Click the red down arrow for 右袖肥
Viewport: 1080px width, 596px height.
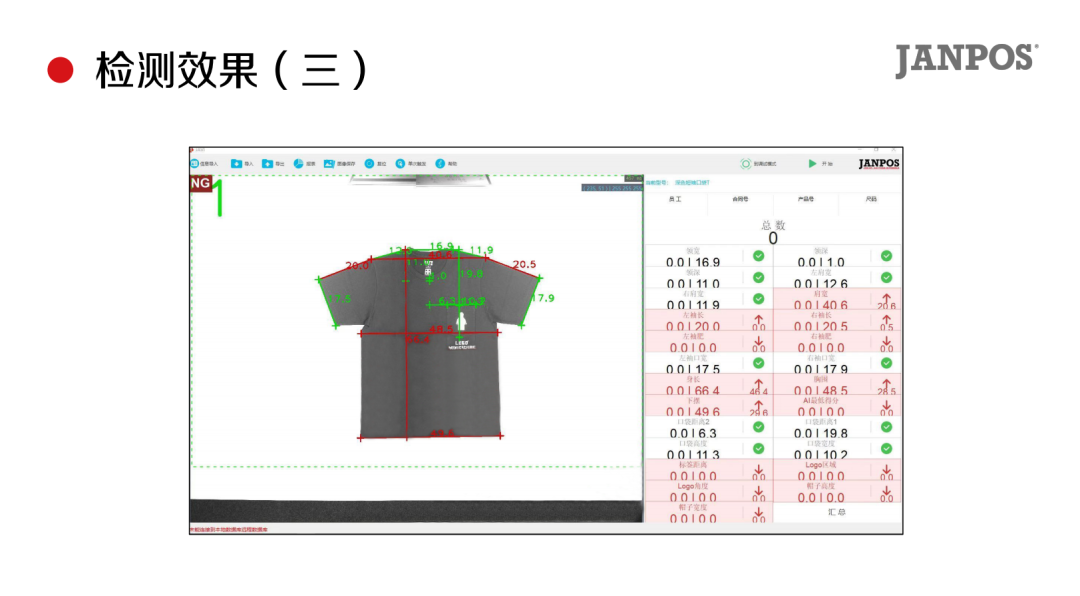point(886,342)
